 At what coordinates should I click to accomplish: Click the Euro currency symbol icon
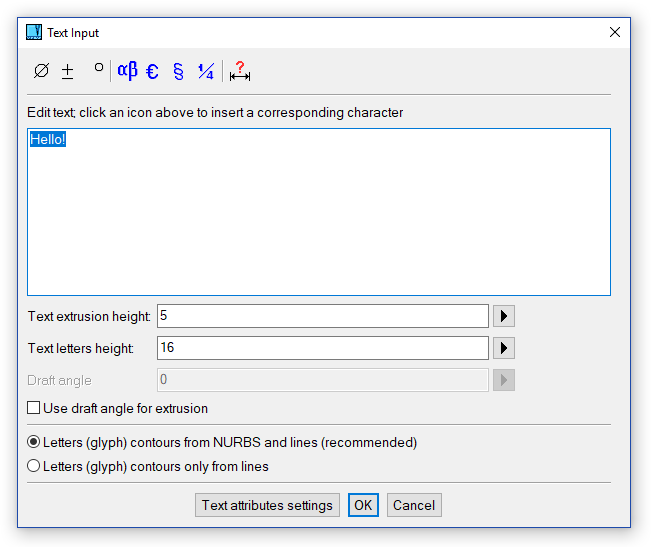point(152,71)
